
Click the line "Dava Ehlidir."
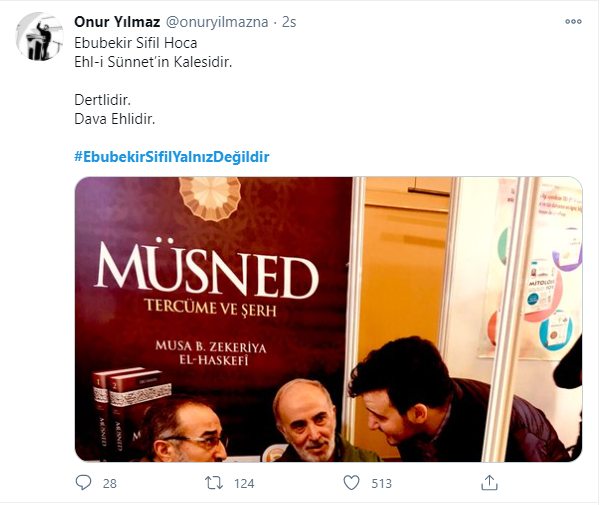pyautogui.click(x=115, y=119)
